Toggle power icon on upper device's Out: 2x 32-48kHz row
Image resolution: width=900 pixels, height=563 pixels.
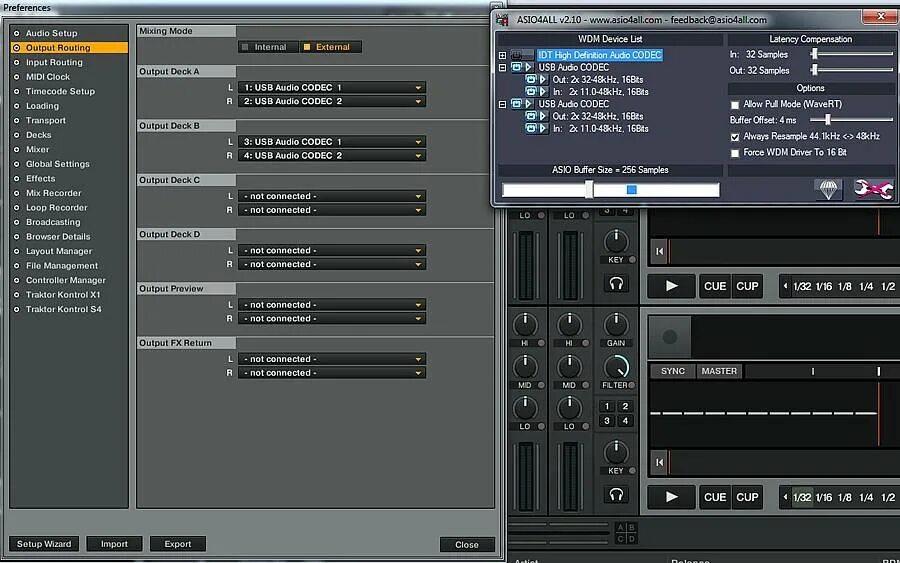531,79
